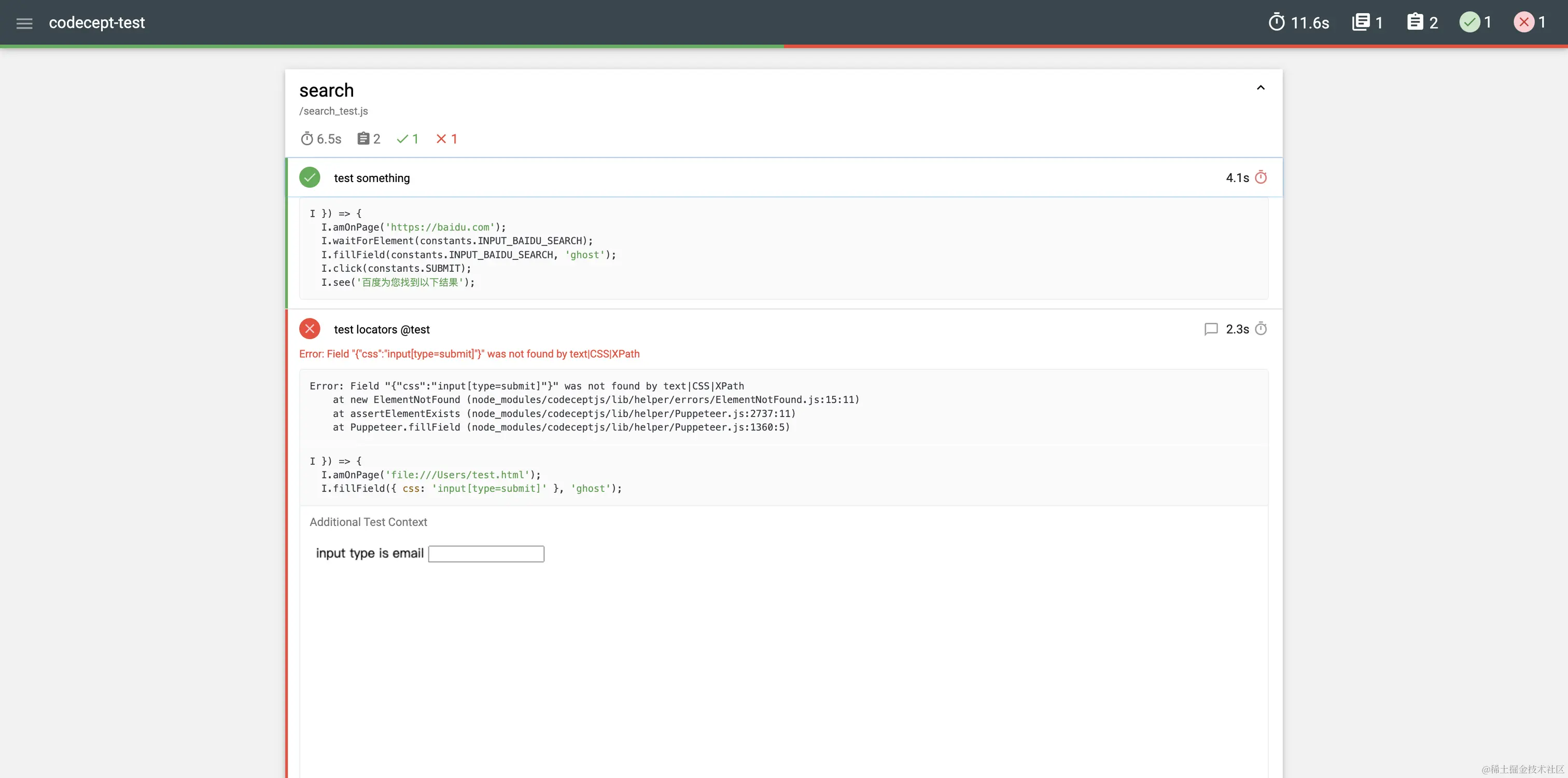Image resolution: width=1568 pixels, height=778 pixels.
Task: Click the 'search' suite title
Action: click(326, 90)
